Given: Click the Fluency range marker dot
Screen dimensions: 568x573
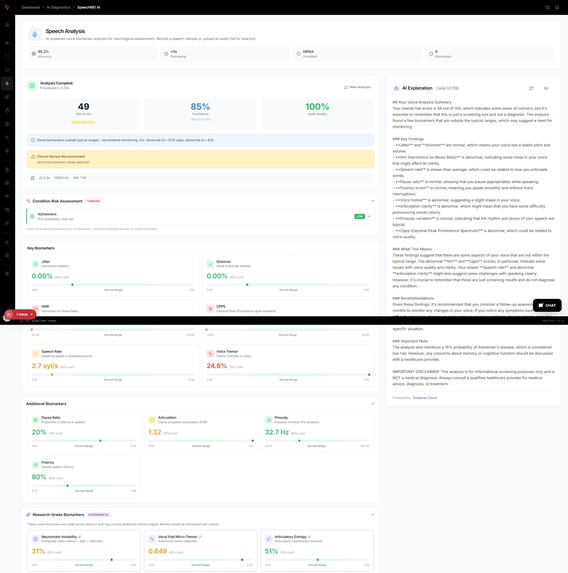Looking at the screenshot, I should point(68,486).
